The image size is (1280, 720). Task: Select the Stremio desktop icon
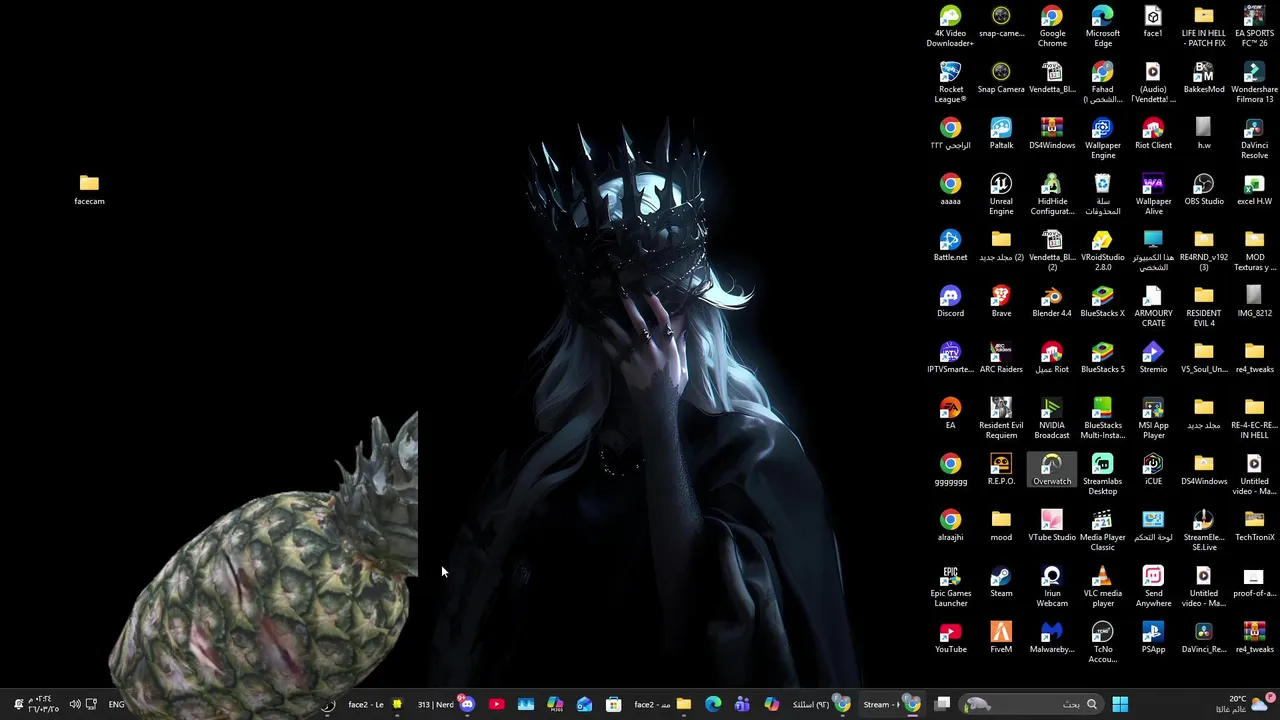point(1153,358)
